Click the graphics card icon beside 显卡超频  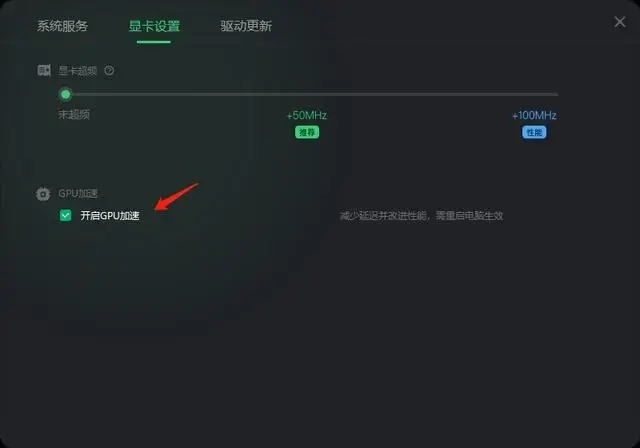[x=44, y=71]
